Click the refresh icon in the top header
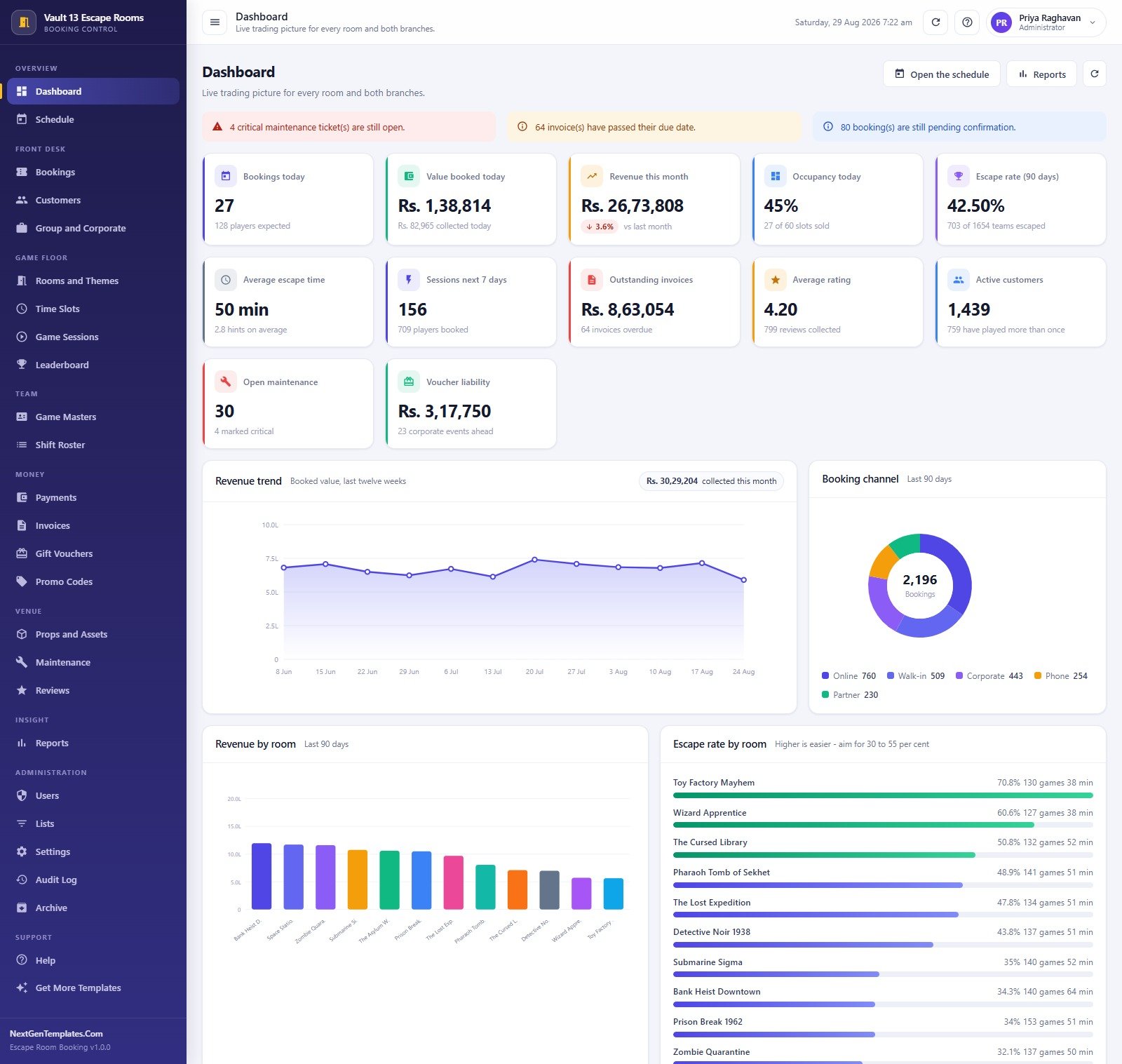The height and width of the screenshot is (1064, 1122). pos(935,22)
